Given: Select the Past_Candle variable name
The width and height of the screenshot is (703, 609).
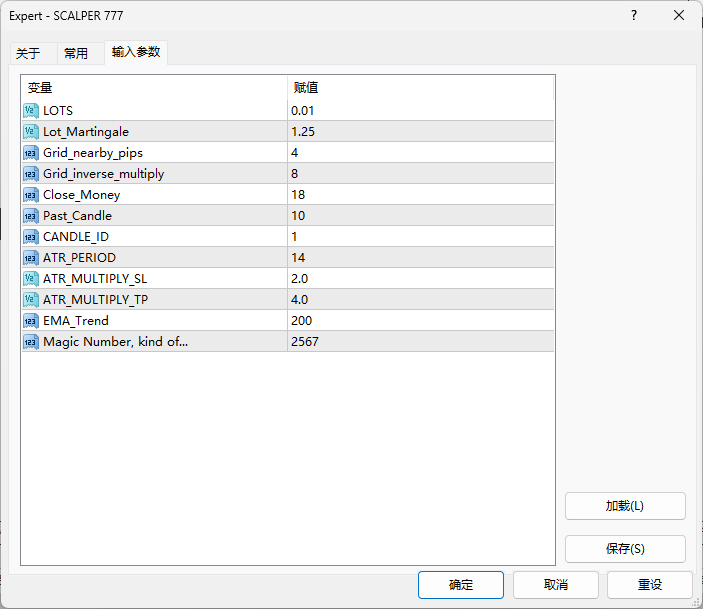Looking at the screenshot, I should point(77,216).
